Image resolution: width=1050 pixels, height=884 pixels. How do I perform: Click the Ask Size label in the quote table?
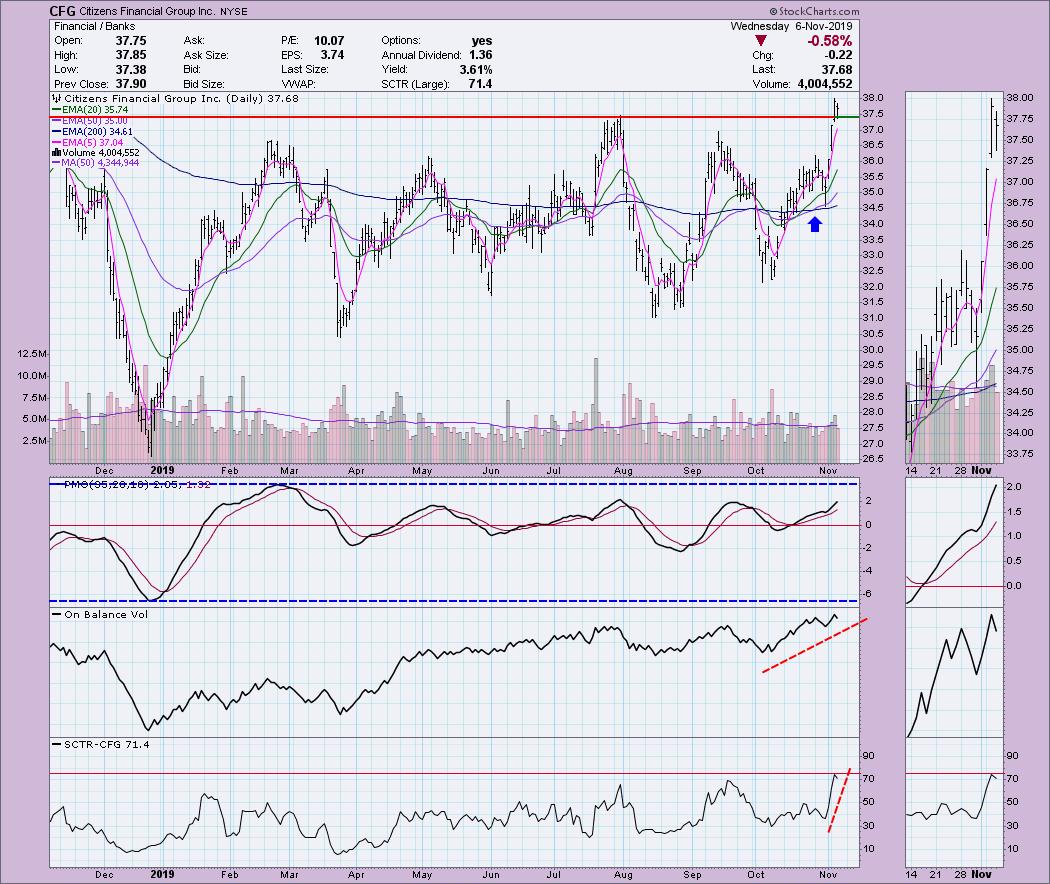pyautogui.click(x=206, y=55)
